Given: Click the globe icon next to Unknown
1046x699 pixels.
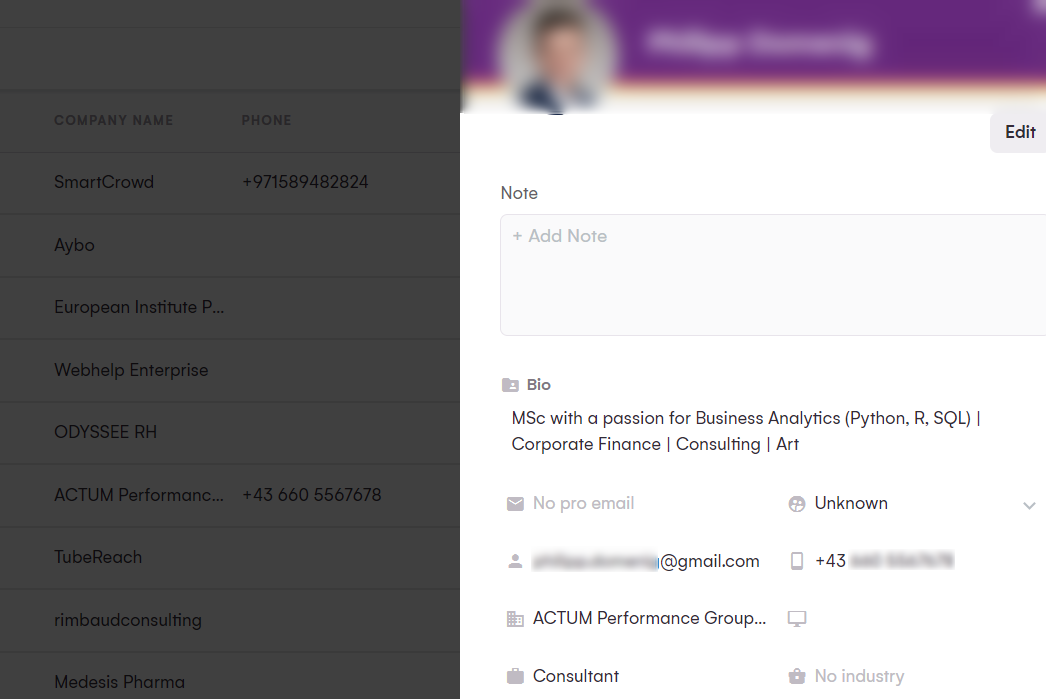Looking at the screenshot, I should [x=797, y=504].
